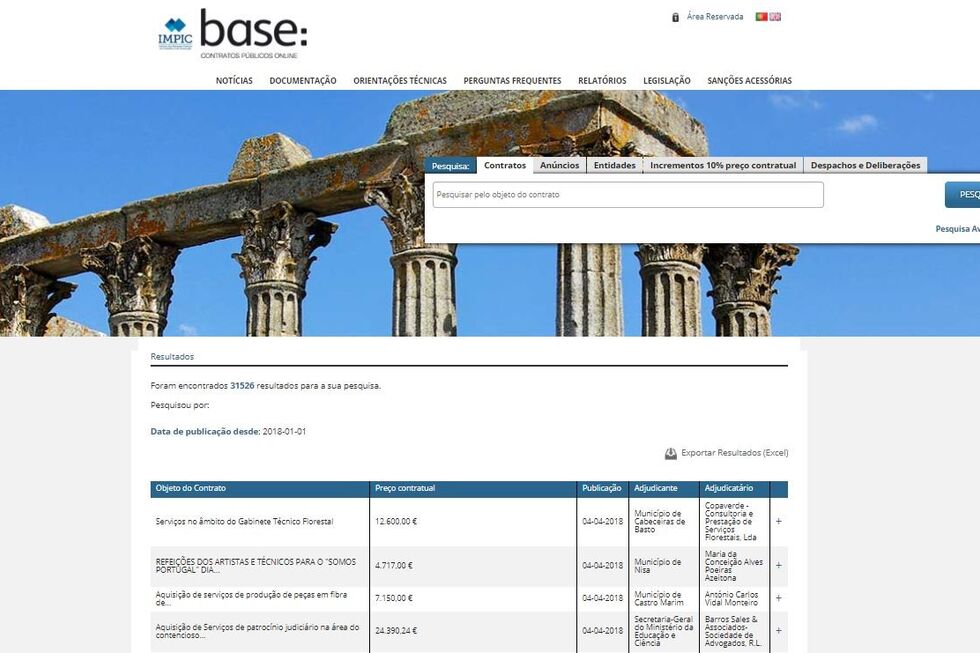Switch to Despachos e Deliberações tab
Viewport: 980px width, 653px height.
coord(865,165)
